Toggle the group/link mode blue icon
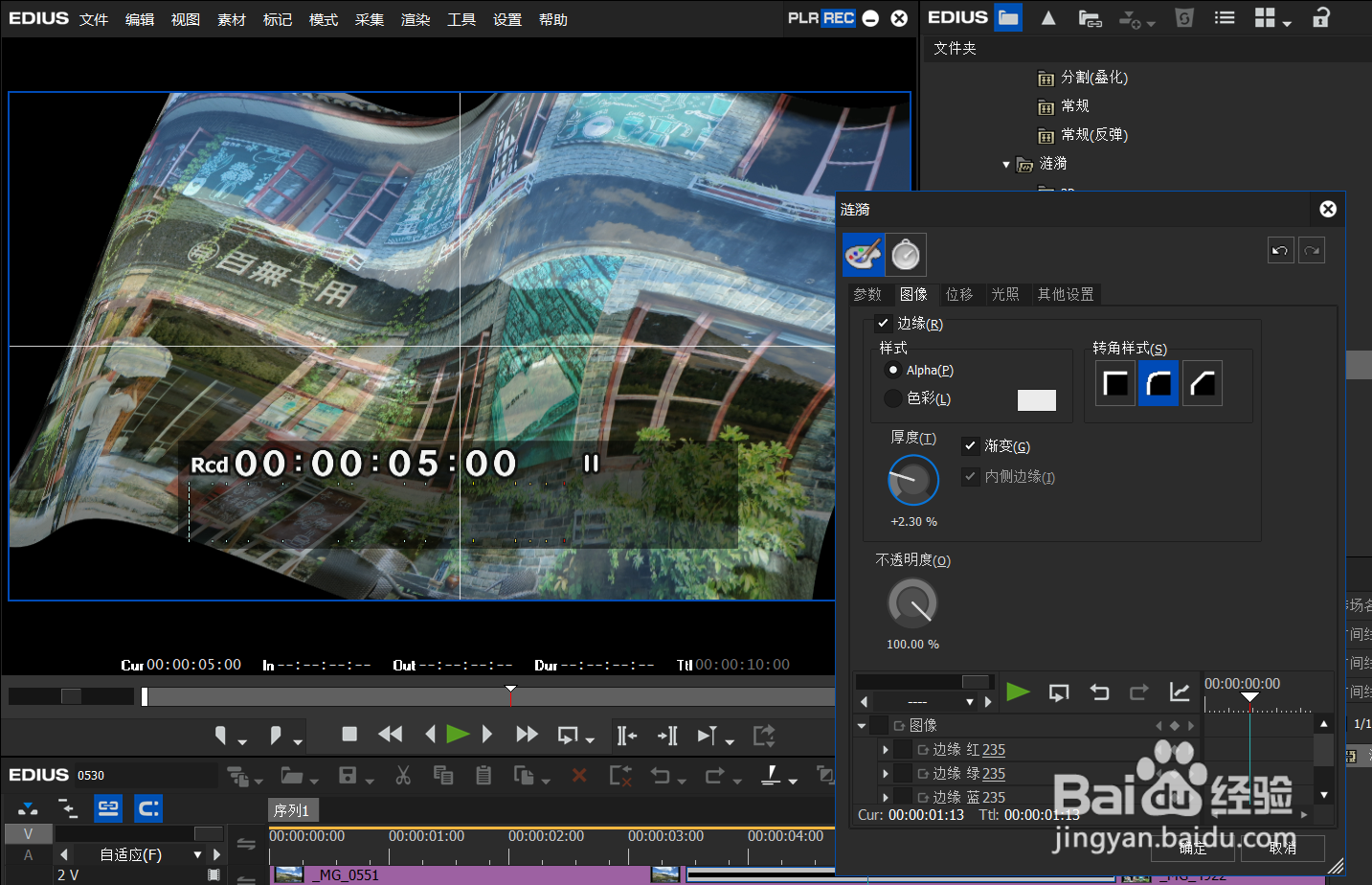The image size is (1372, 885). click(108, 809)
